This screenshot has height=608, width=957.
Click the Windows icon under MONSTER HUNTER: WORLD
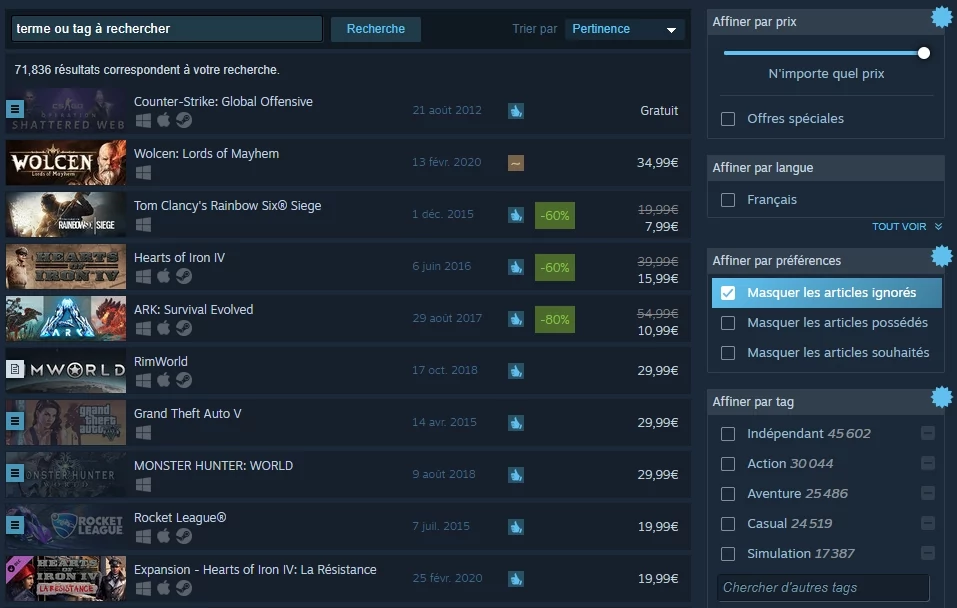click(143, 485)
